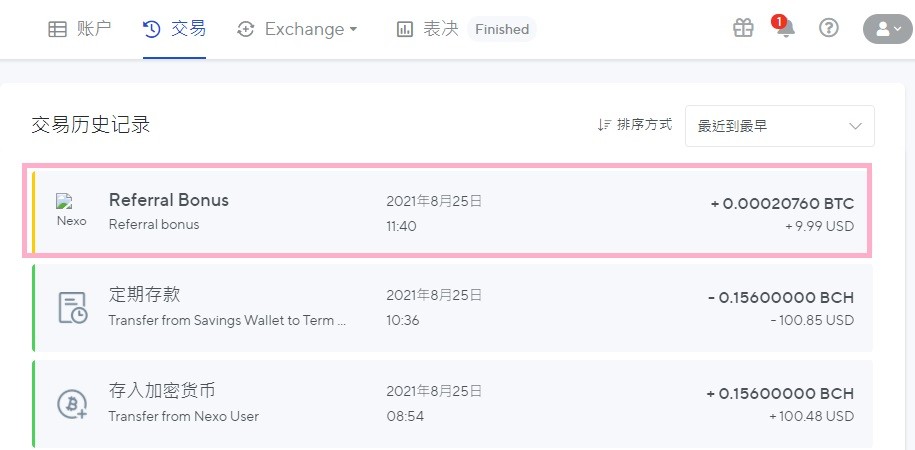The height and width of the screenshot is (450, 915).
Task: Switch to the 表决 tab
Action: coord(428,29)
